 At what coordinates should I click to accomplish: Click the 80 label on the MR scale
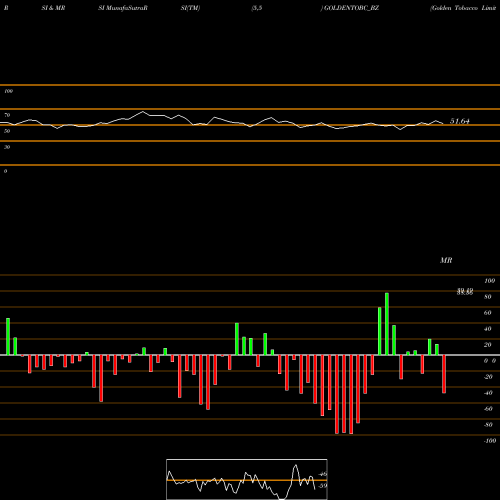click(x=487, y=297)
